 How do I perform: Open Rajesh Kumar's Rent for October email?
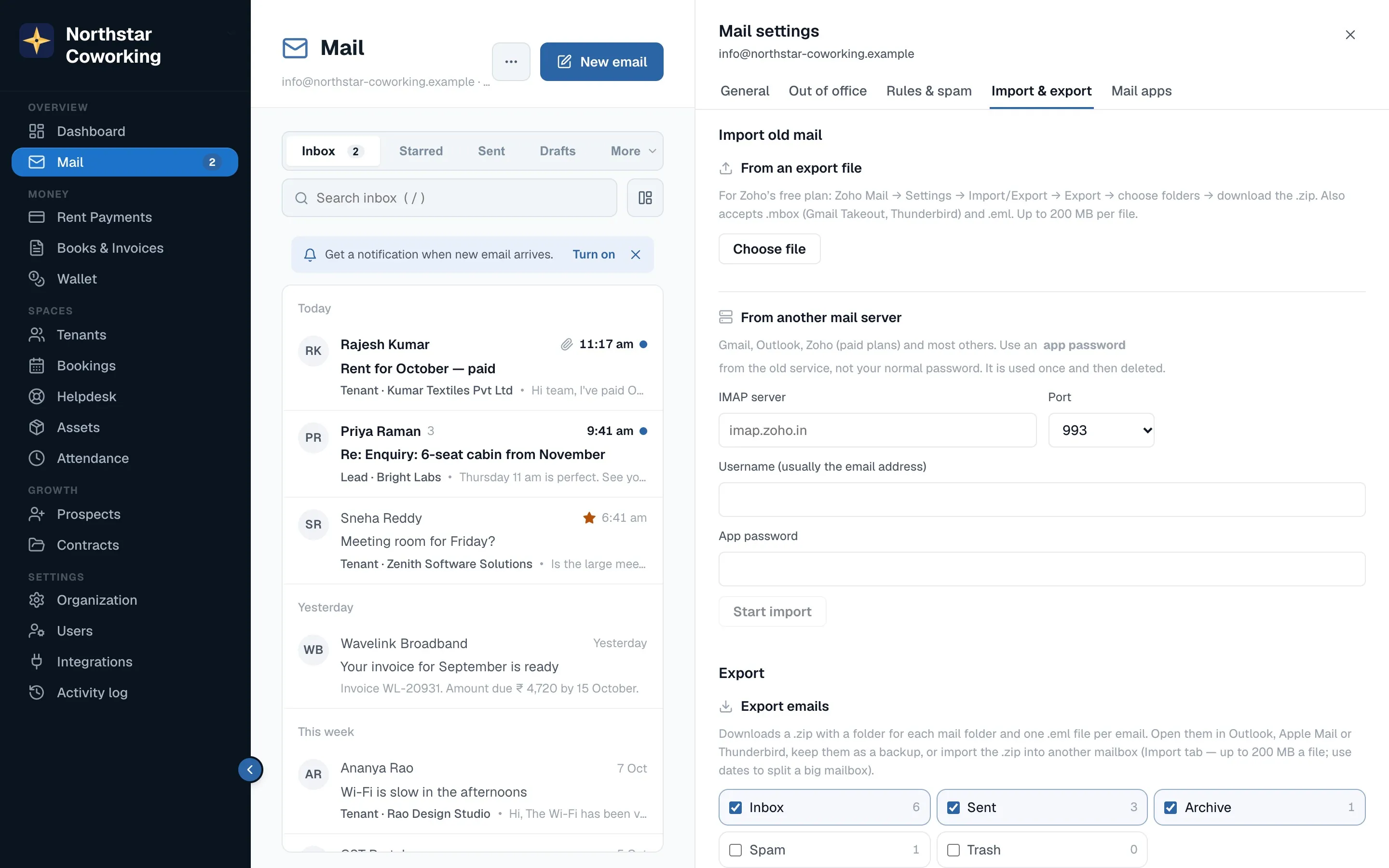(472, 367)
